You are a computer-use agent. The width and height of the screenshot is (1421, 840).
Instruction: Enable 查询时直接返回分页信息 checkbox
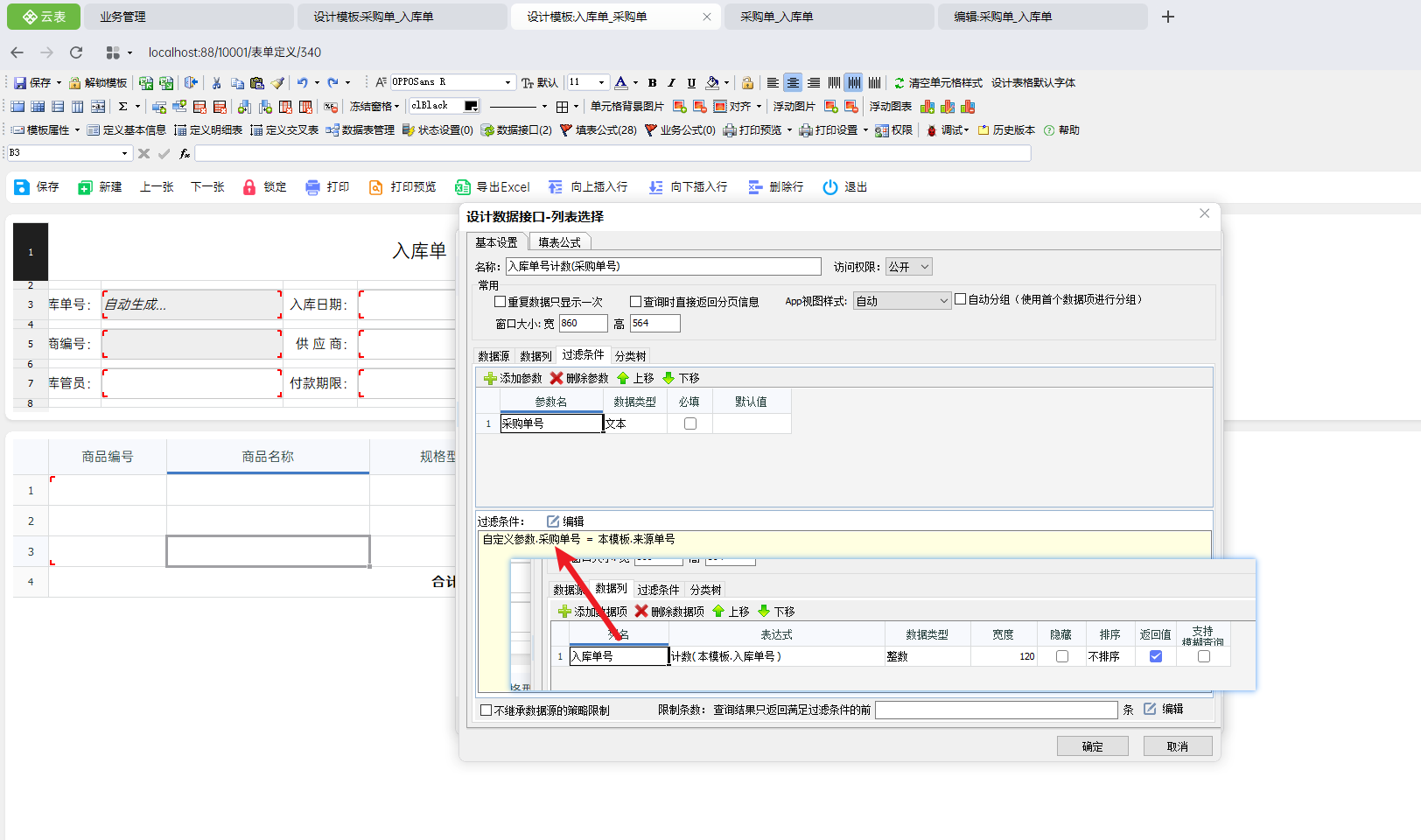point(636,302)
